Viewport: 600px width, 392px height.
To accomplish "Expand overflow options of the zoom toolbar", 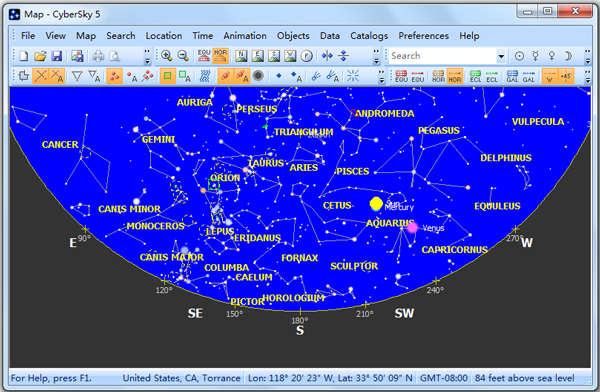I will tap(377, 56).
